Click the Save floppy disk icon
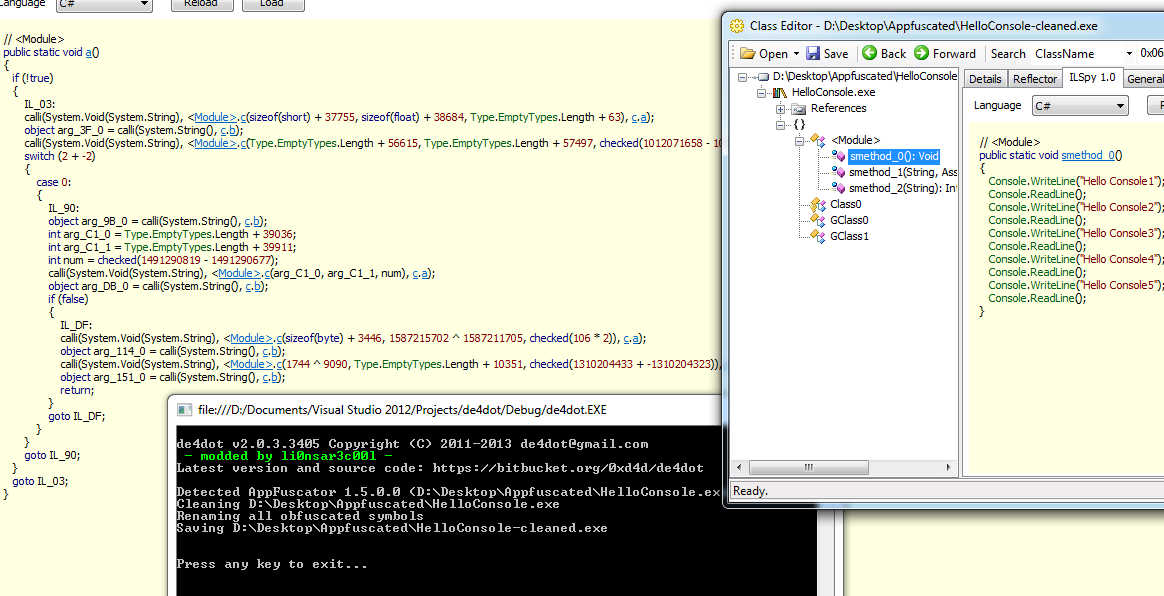 coord(813,54)
